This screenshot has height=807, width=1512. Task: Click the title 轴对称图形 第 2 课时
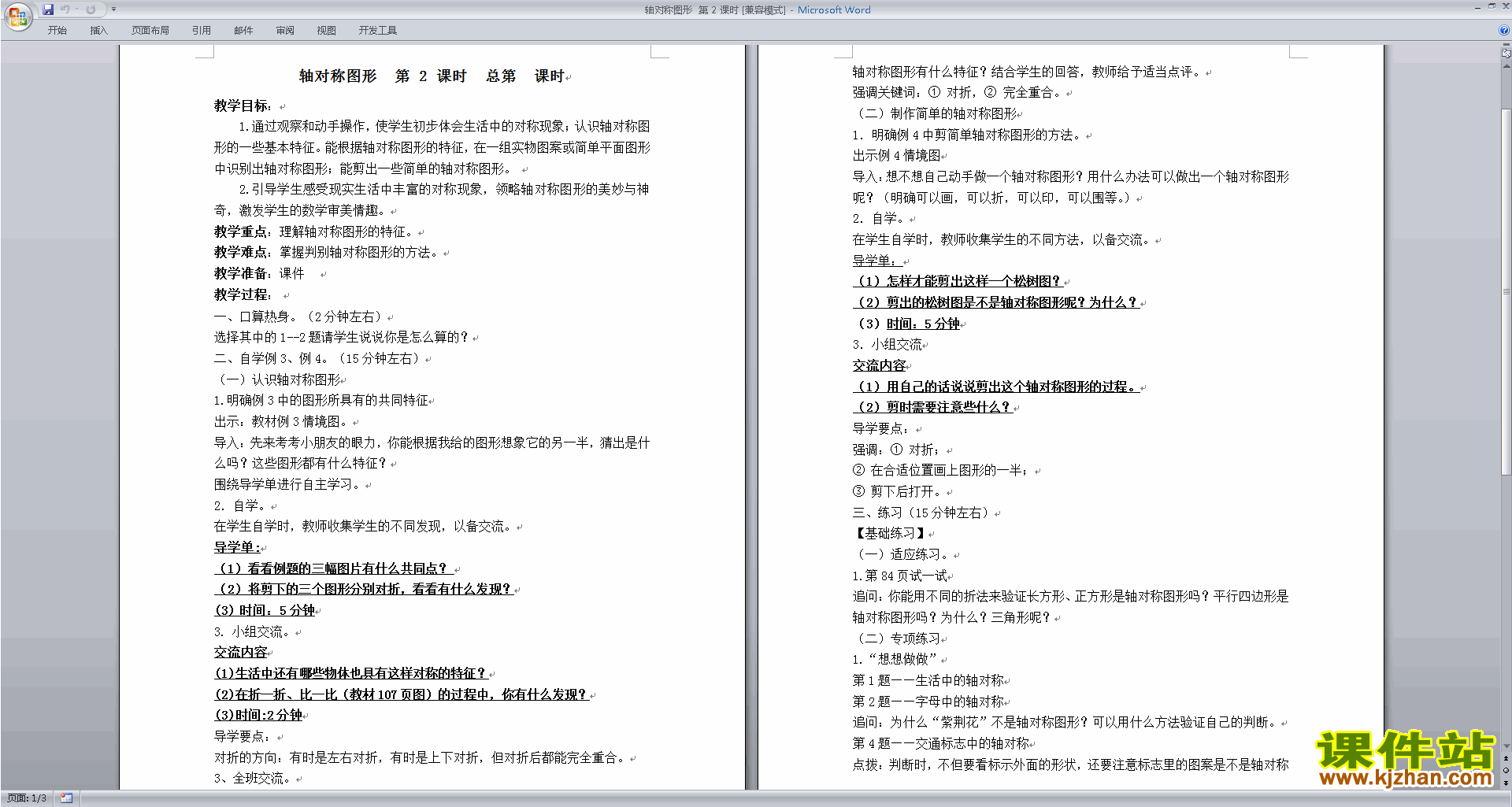383,76
